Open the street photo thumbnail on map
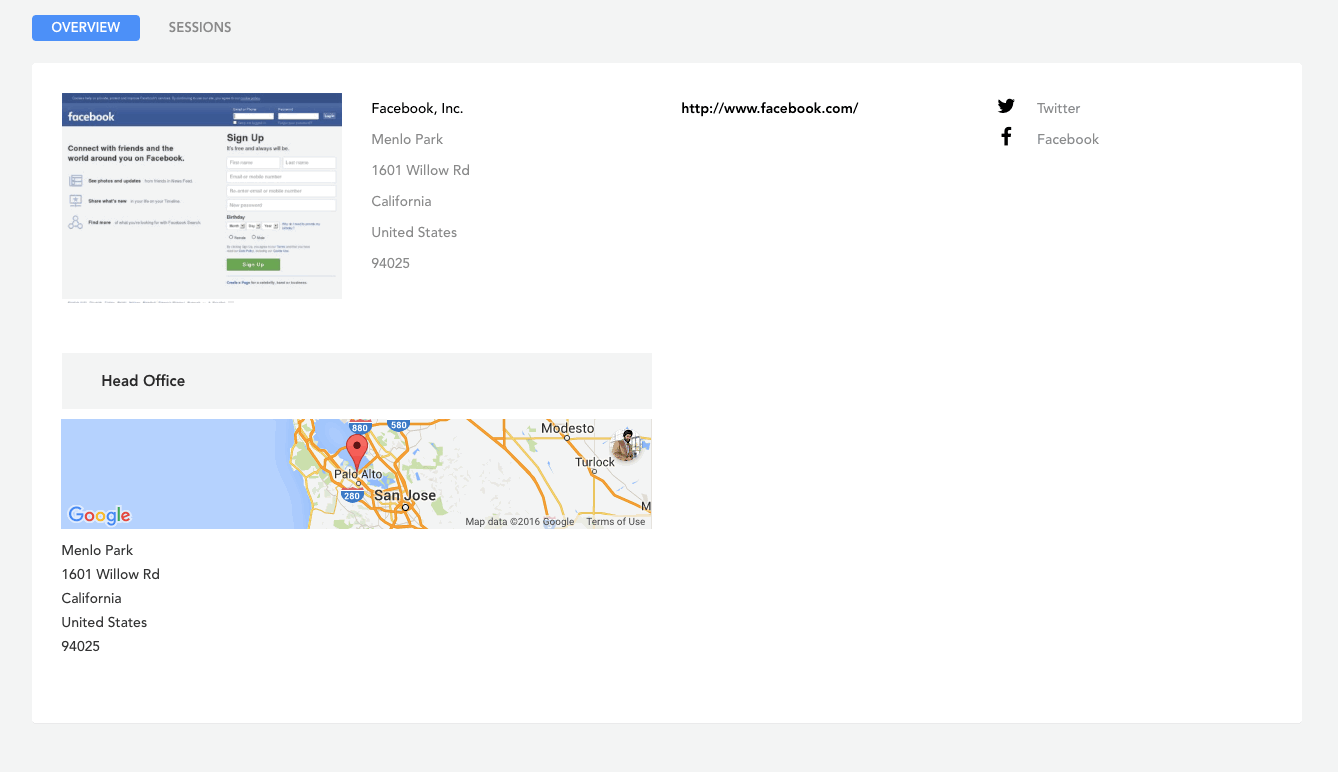 (x=626, y=445)
